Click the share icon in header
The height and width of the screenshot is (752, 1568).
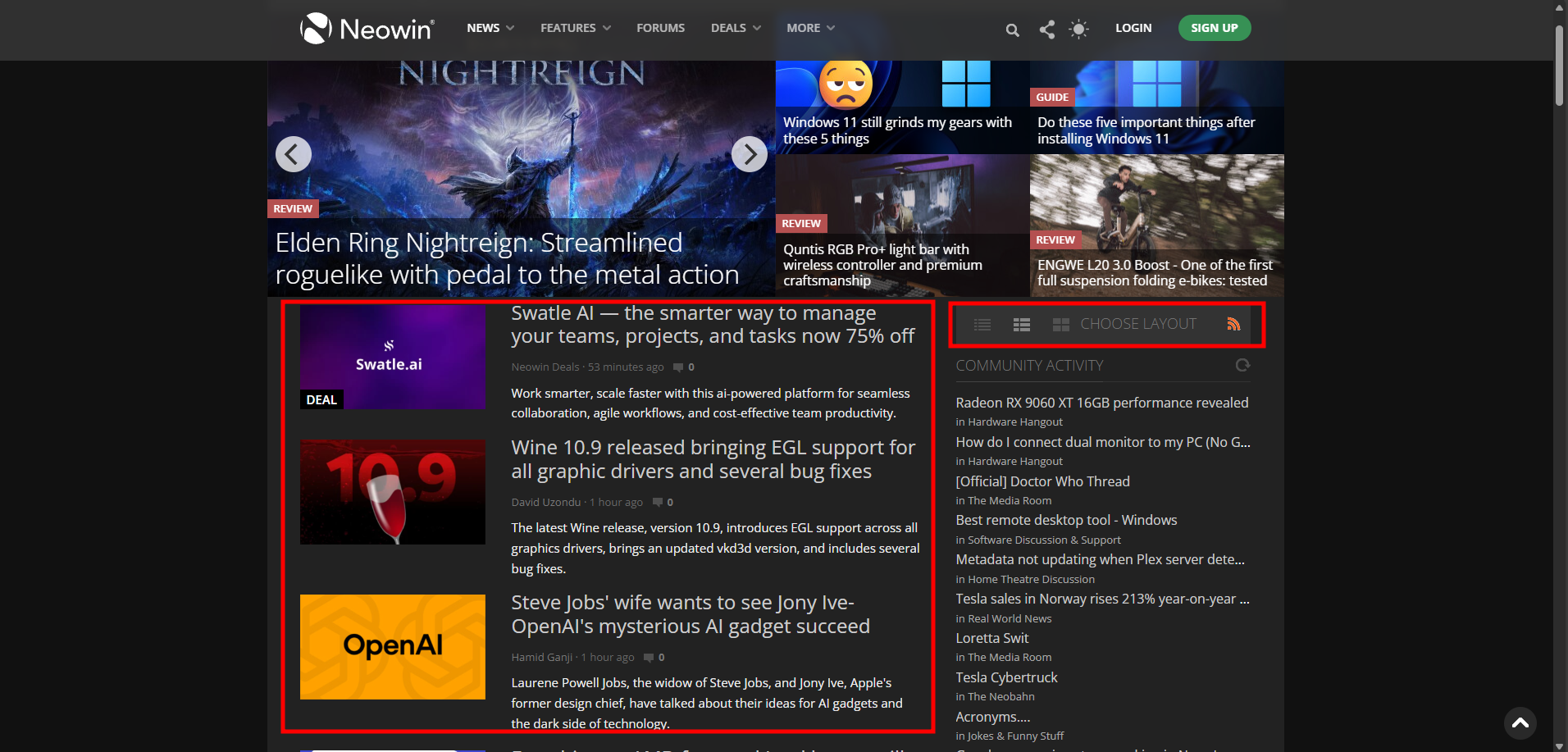tap(1047, 30)
